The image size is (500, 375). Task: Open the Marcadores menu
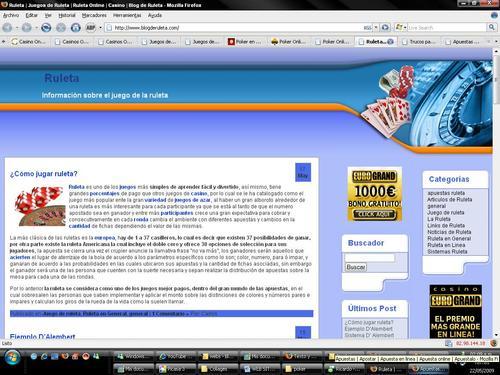click(x=94, y=15)
